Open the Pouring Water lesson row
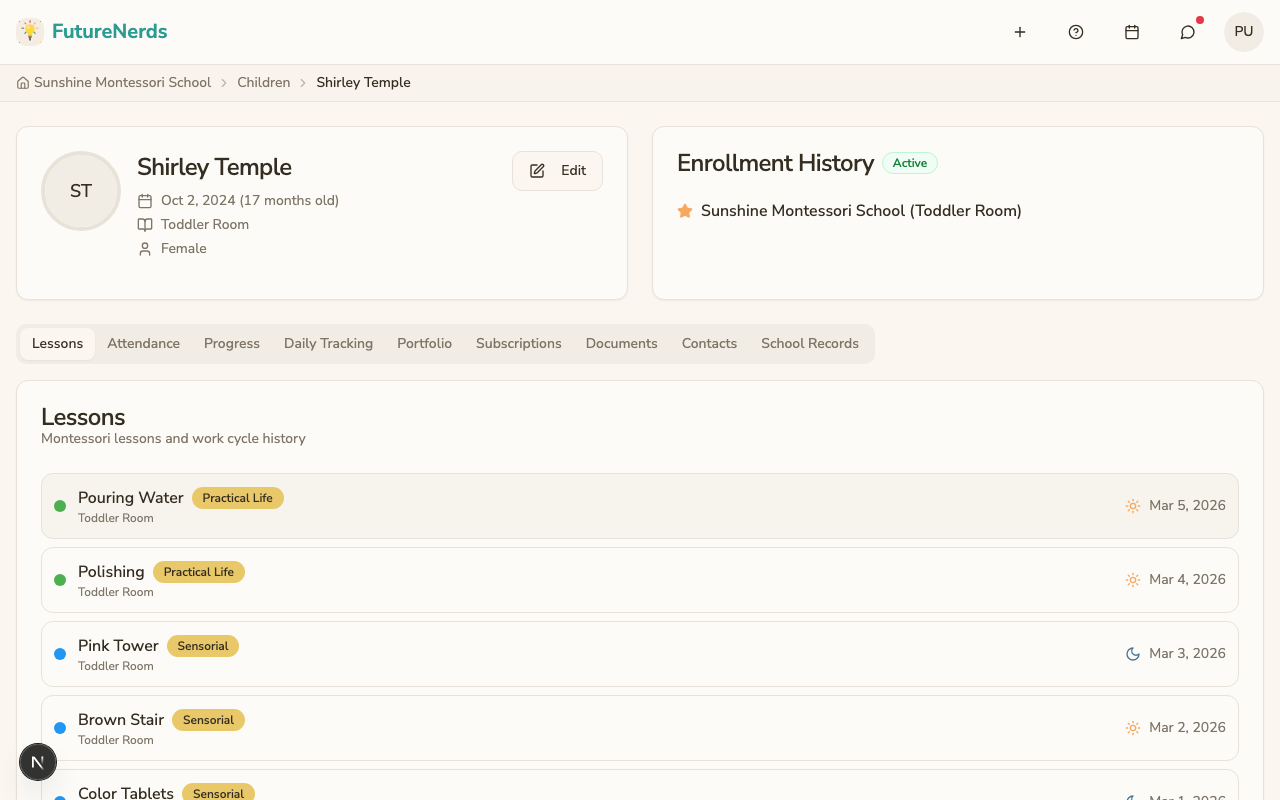 [x=640, y=506]
